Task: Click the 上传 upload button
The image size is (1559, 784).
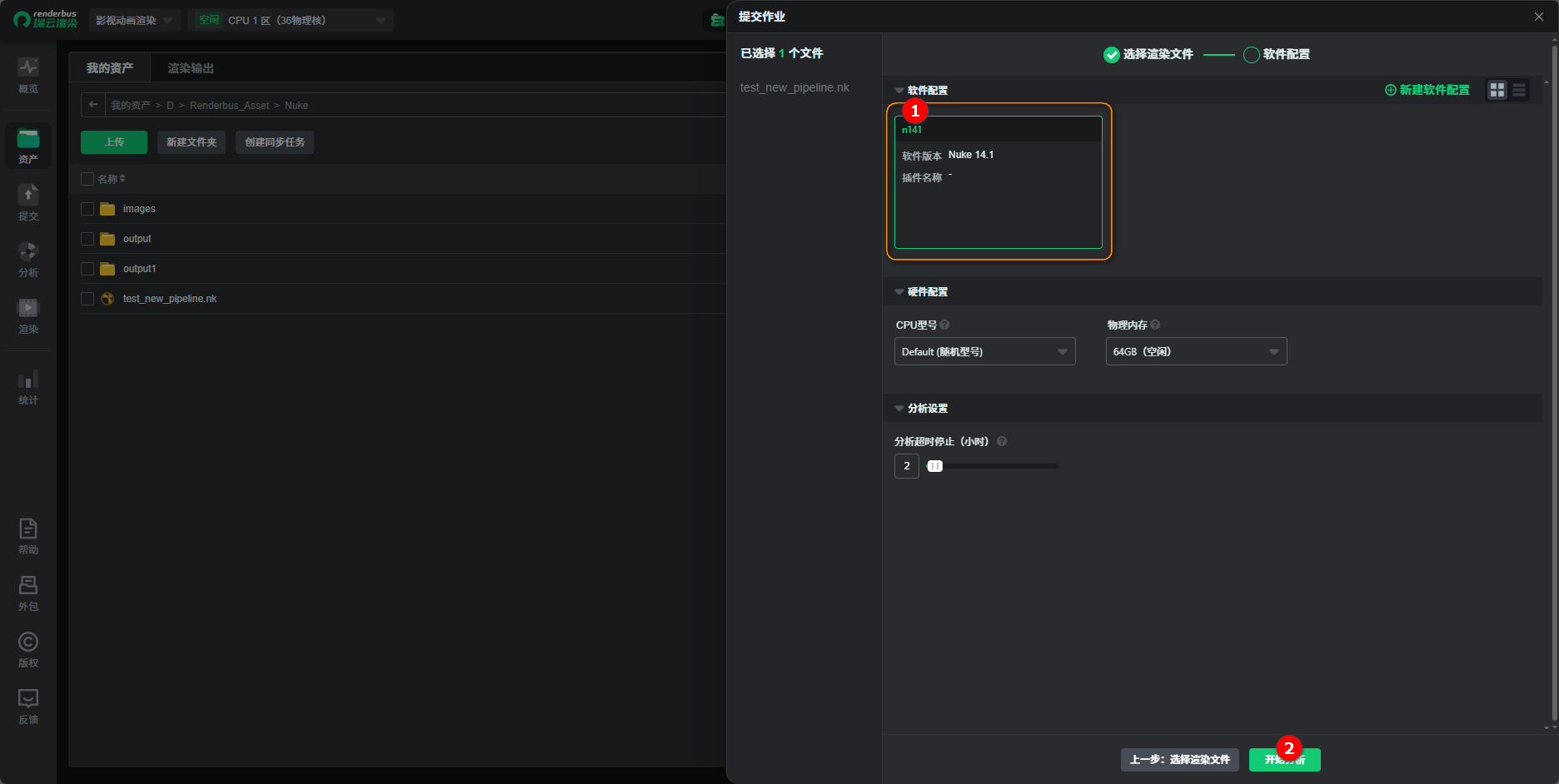Action: 114,142
